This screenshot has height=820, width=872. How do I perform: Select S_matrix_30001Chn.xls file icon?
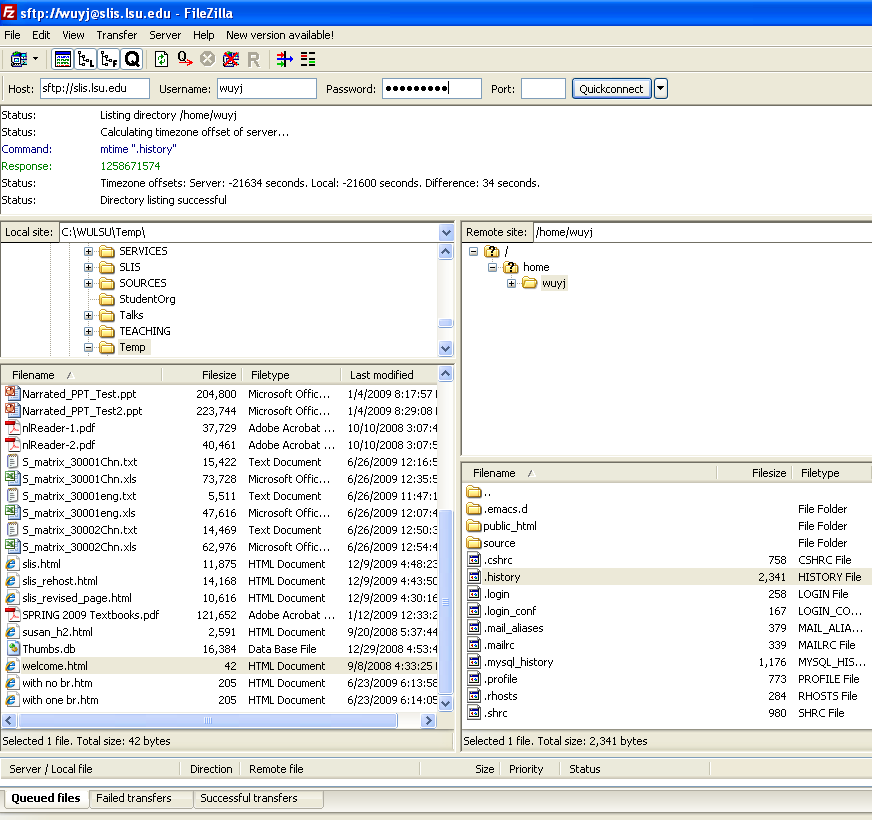point(12,478)
